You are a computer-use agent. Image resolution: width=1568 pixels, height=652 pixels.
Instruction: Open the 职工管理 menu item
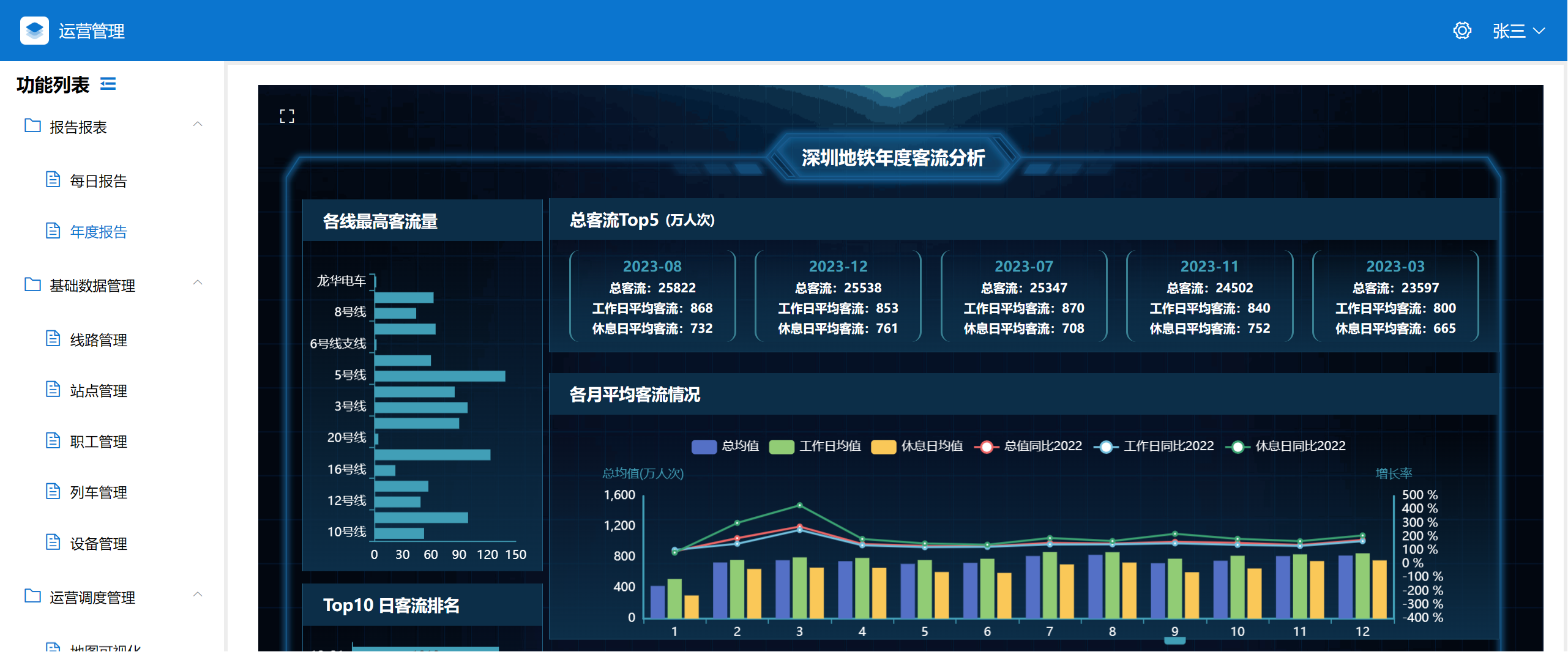[98, 442]
